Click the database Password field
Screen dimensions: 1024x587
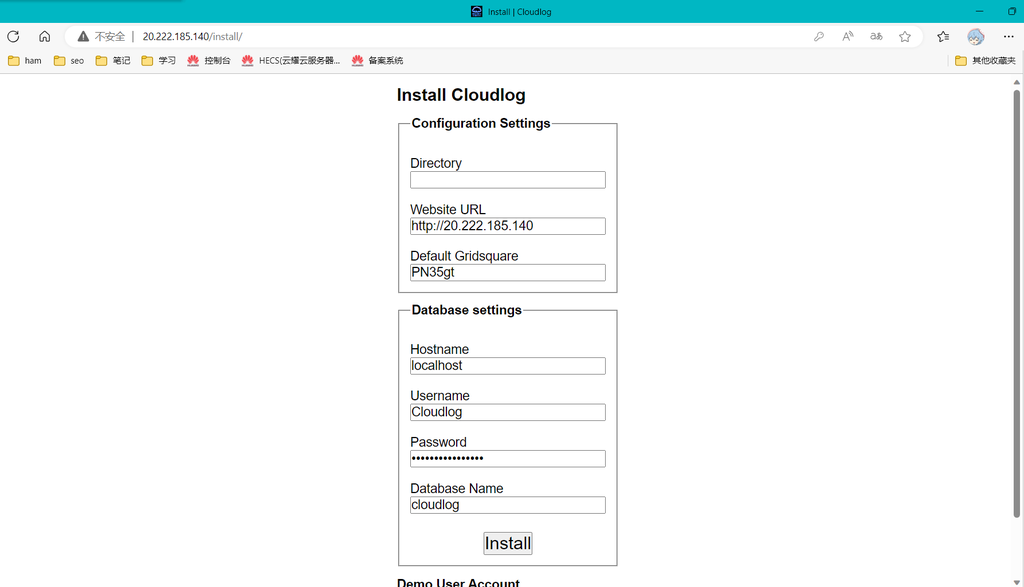pyautogui.click(x=507, y=458)
